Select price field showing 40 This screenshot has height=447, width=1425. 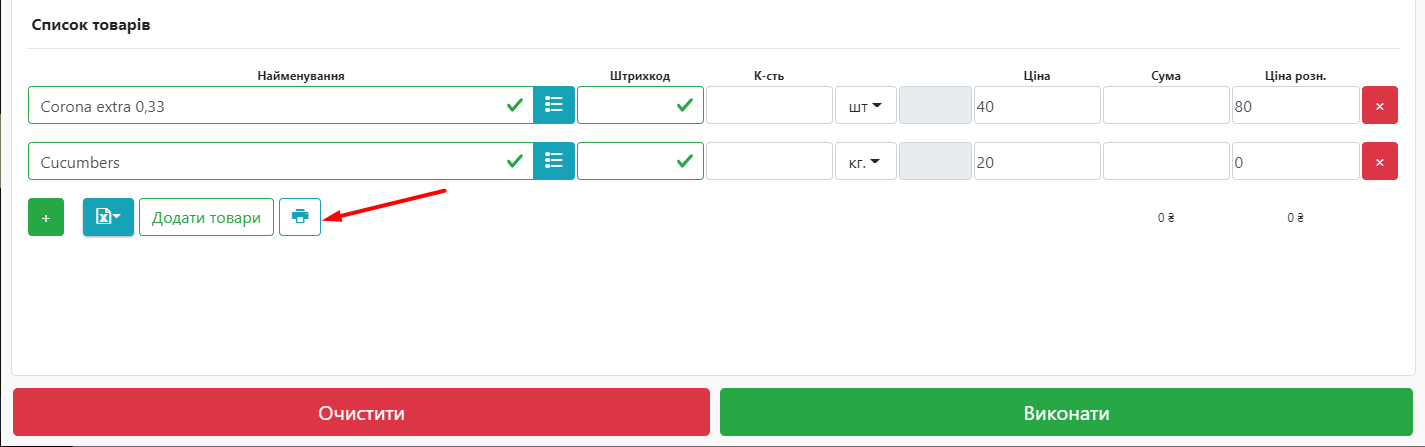pos(1037,105)
